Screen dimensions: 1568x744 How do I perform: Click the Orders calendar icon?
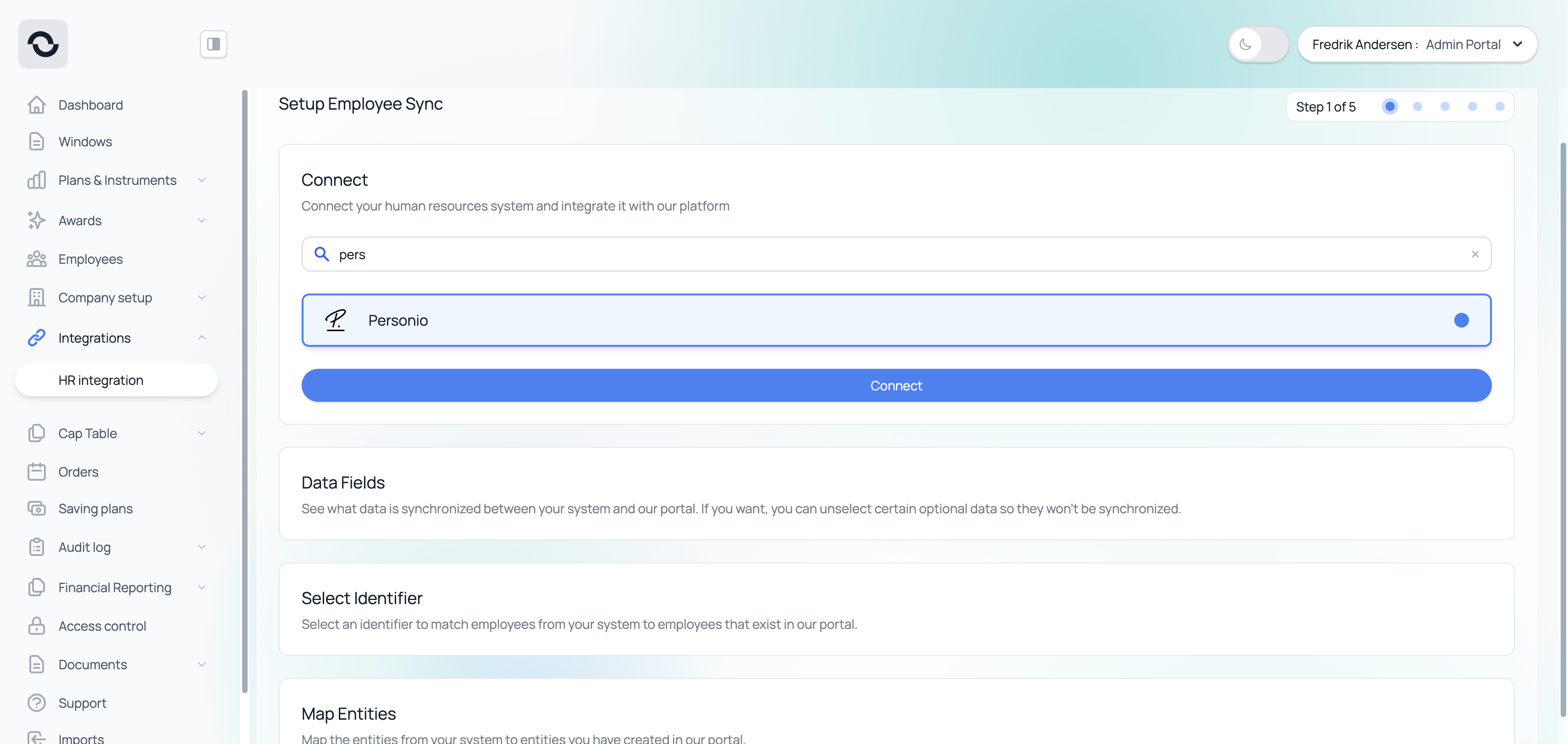pos(37,471)
